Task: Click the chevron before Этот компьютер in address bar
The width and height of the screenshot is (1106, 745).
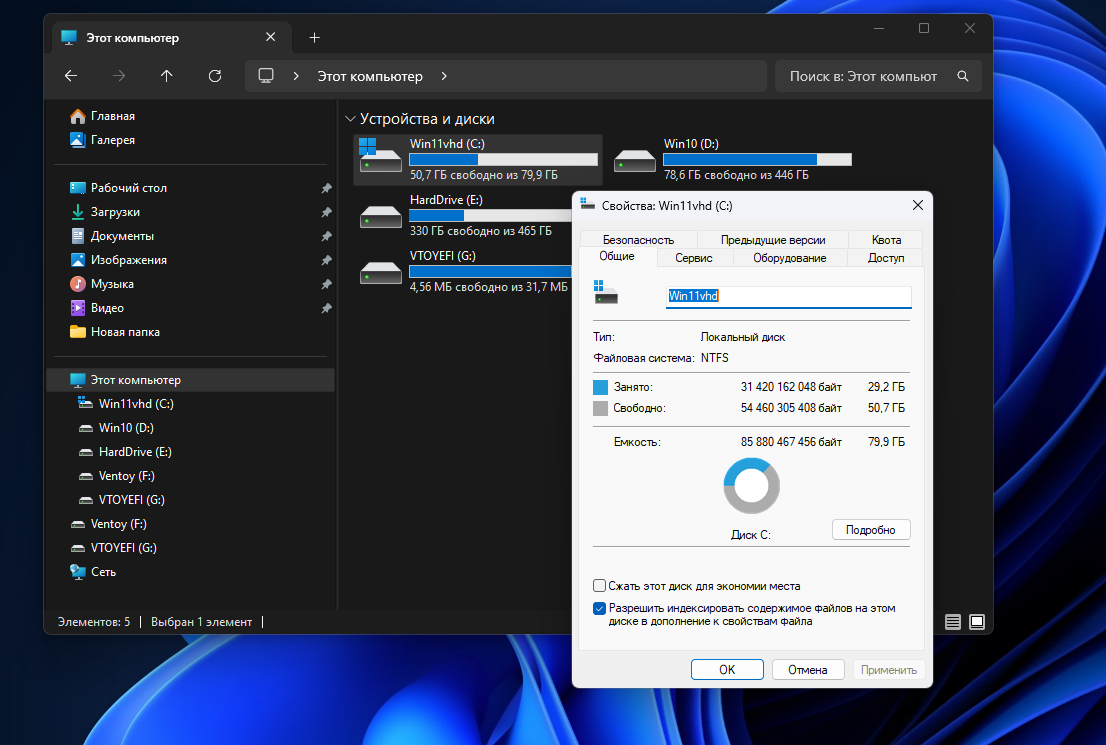Action: (296, 76)
